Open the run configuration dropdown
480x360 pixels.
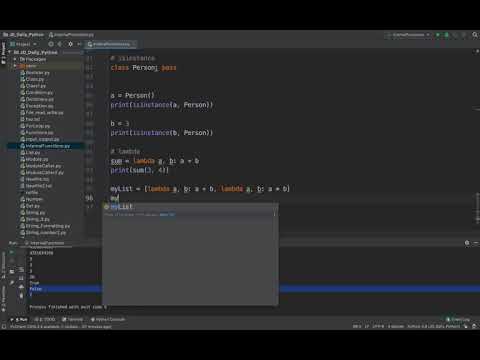point(408,35)
